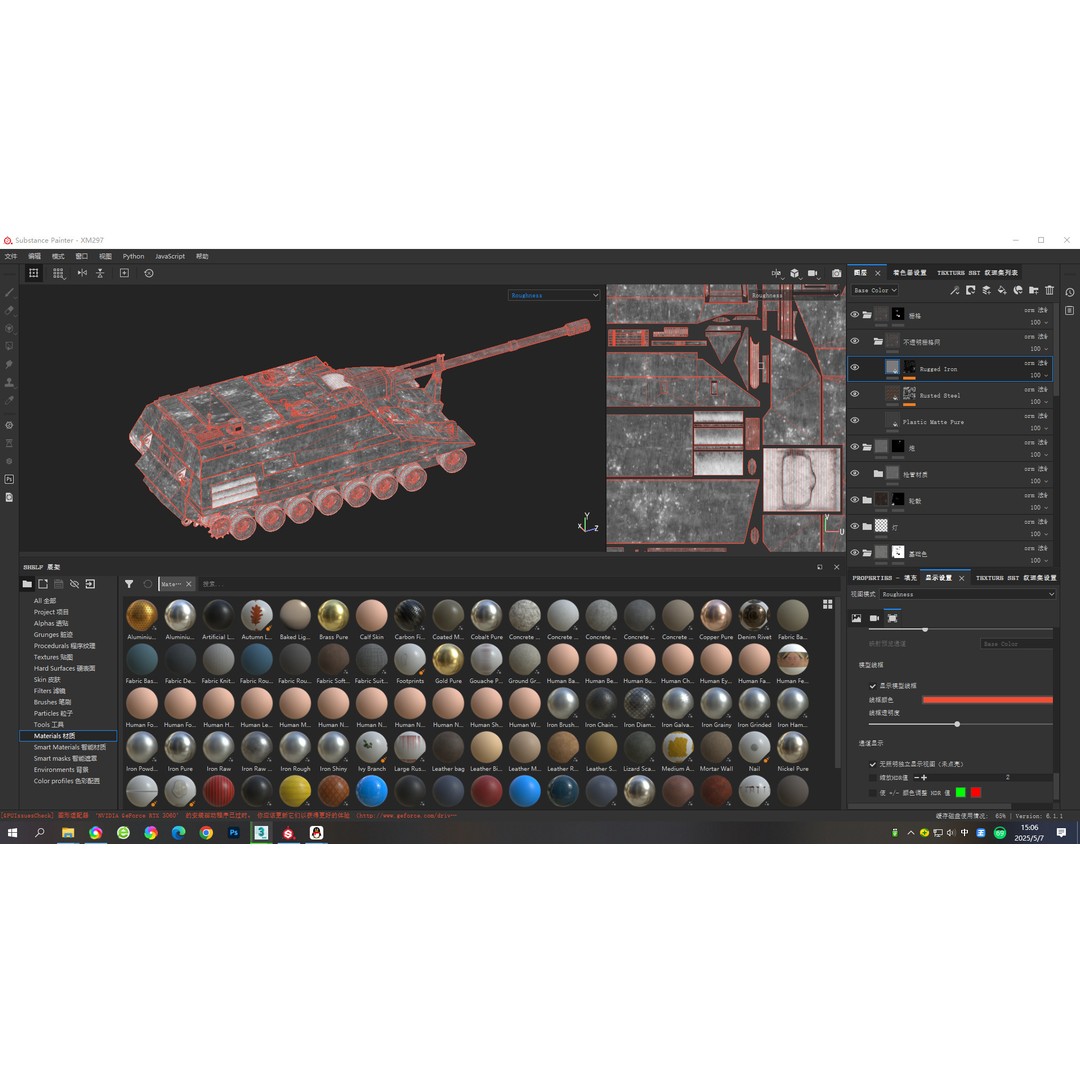Select Alphas in the shelf categories

51,623
